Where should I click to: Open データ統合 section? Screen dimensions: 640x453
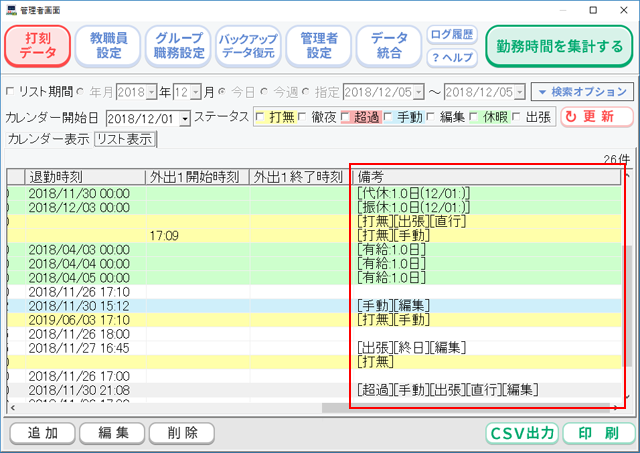[389, 46]
